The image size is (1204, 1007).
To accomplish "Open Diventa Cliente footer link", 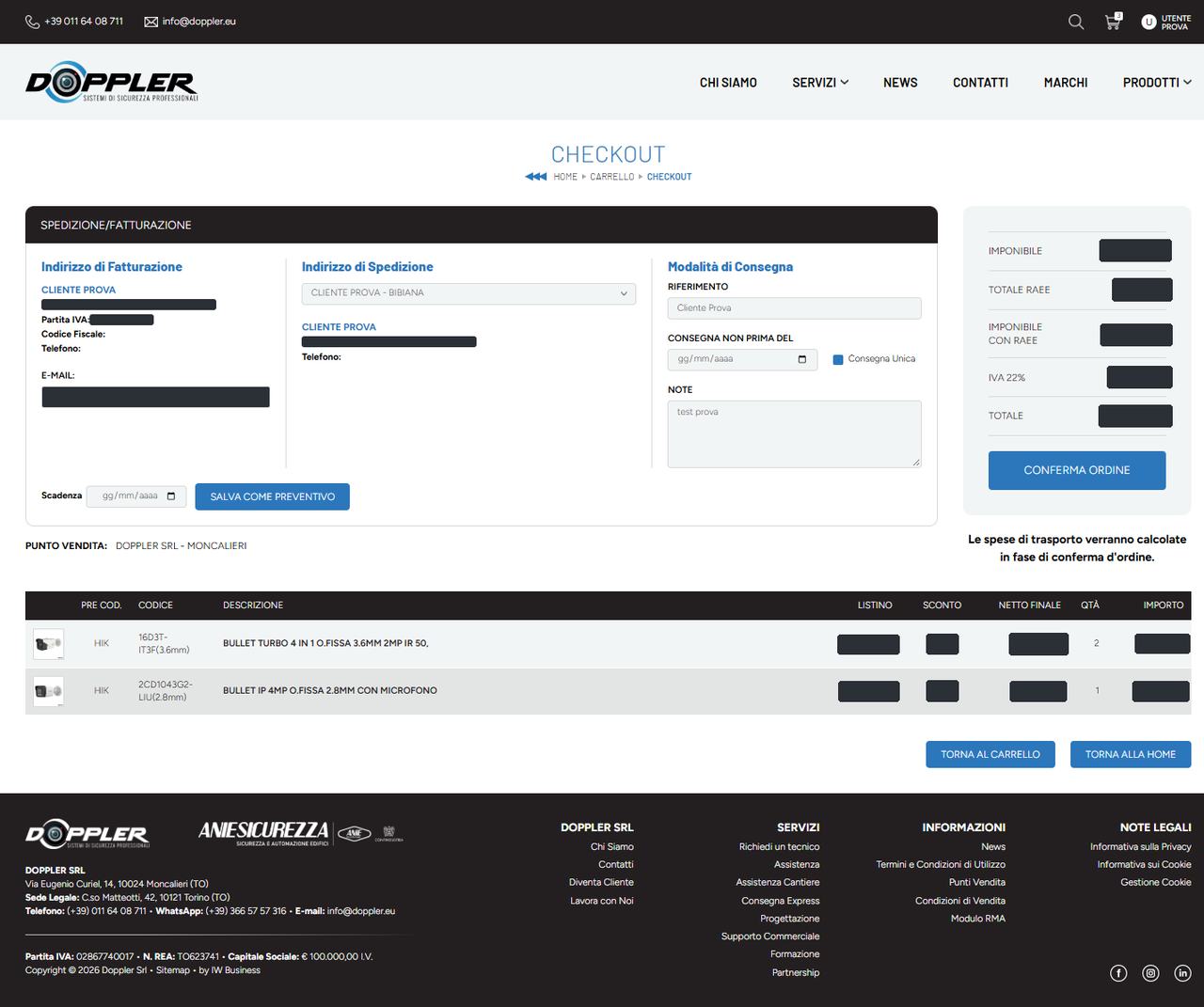I will [601, 883].
